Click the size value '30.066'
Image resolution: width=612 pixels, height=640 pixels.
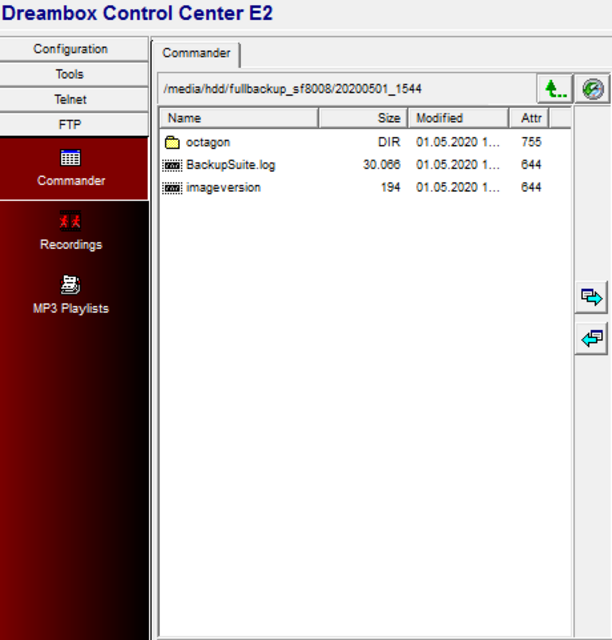382,164
